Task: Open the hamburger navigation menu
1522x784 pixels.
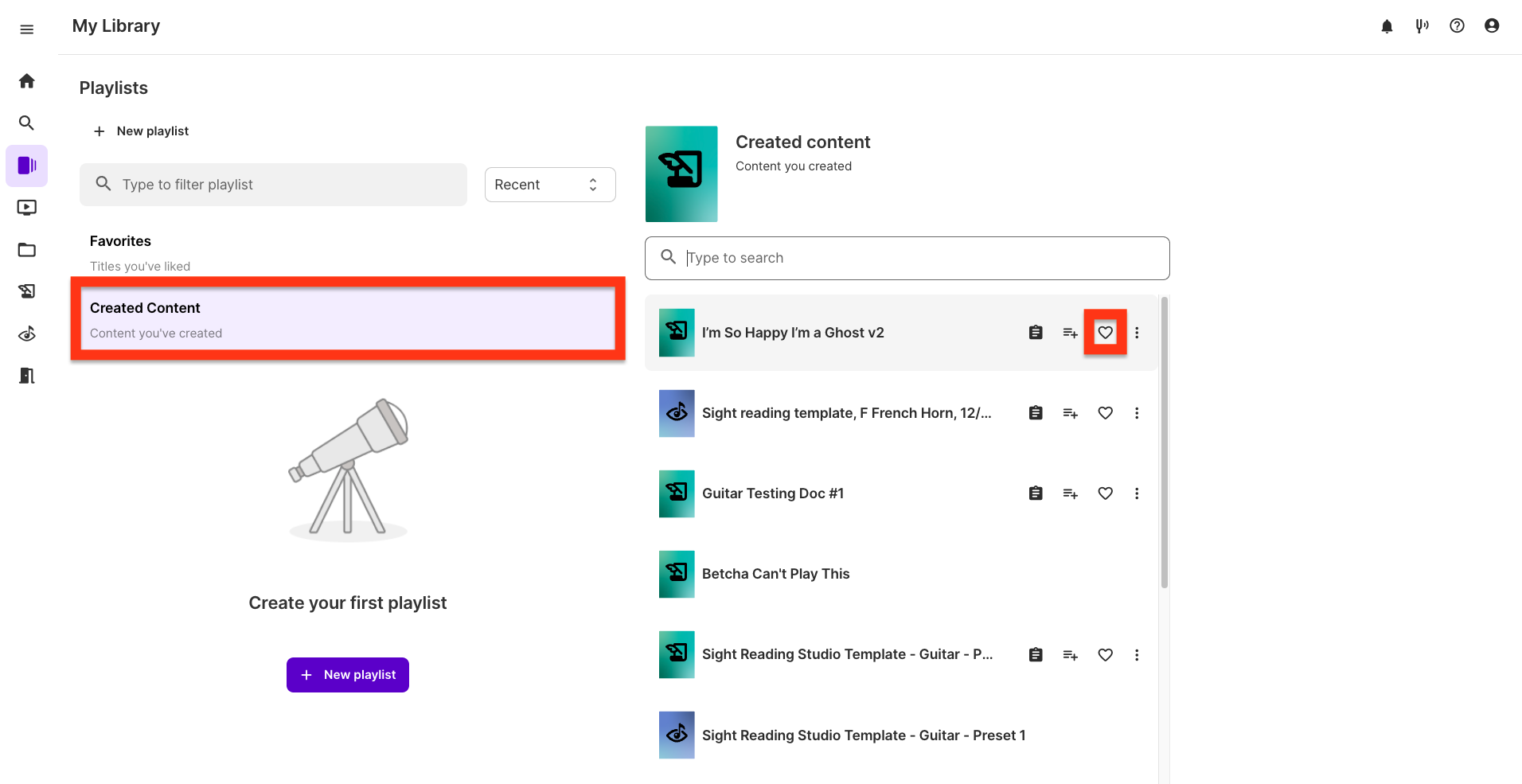Action: pyautogui.click(x=26, y=29)
